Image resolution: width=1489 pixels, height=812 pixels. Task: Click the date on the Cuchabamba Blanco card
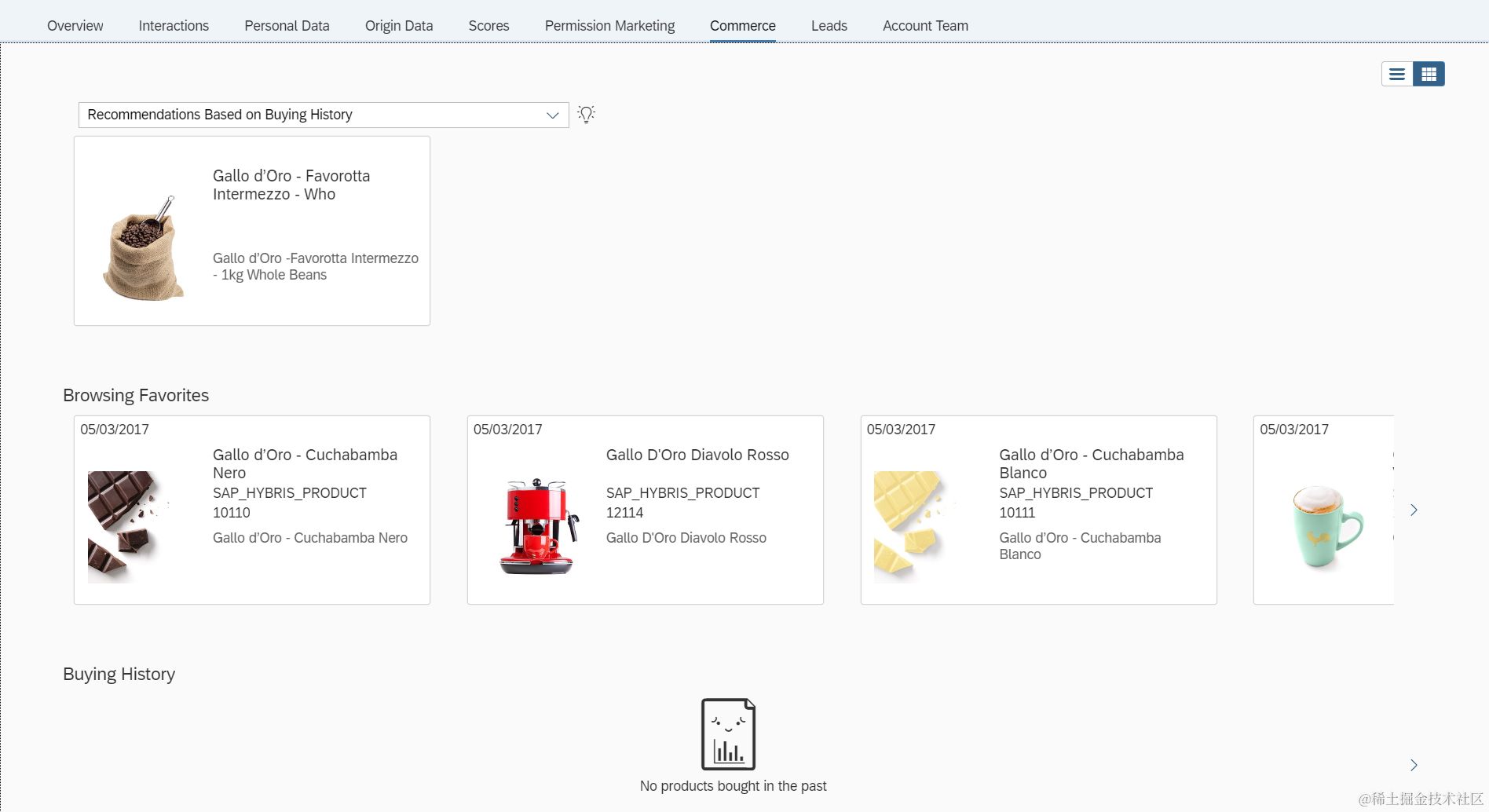point(901,430)
